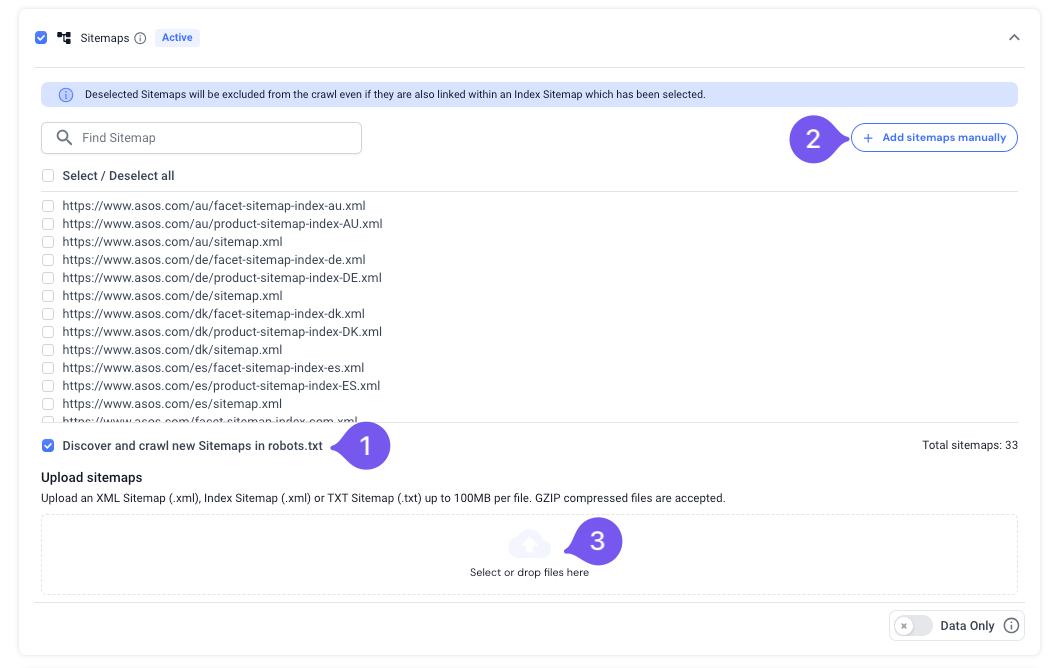1056x668 pixels.
Task: Uncheck Discover and crawl new Sitemaps checkbox
Action: pos(48,446)
